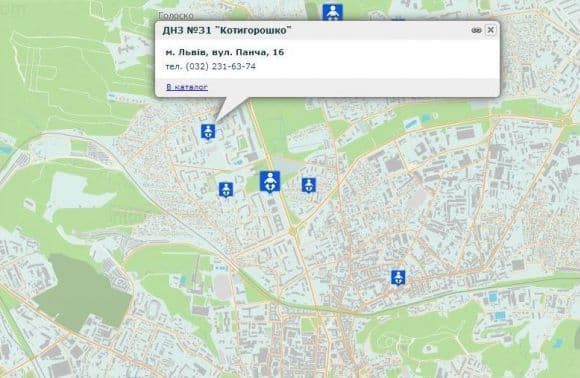580x378 pixels.
Task: Open the largest kindergarten marker on the map
Action: 270,182
